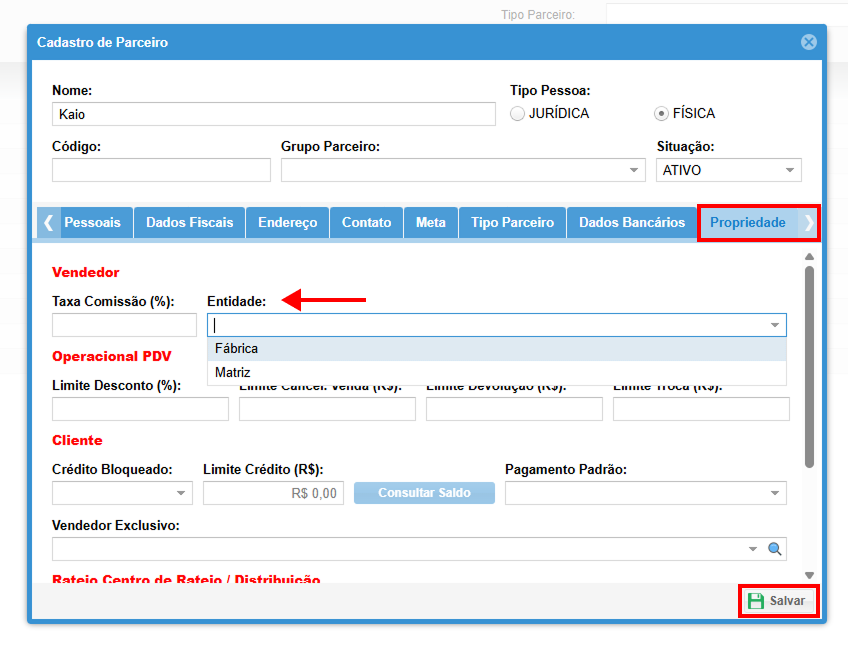Click the Salvar button
The image size is (848, 645).
pos(778,601)
